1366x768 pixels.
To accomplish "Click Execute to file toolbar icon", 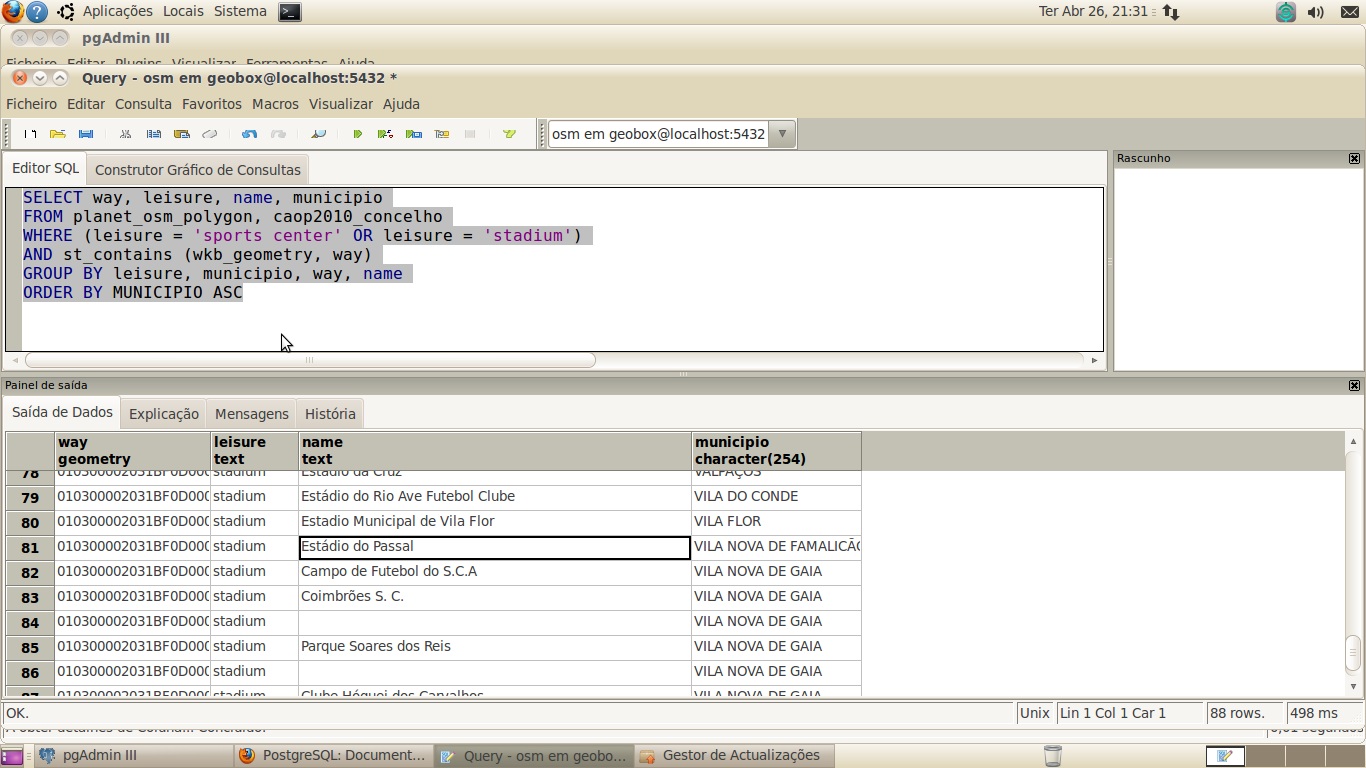I will click(x=413, y=134).
